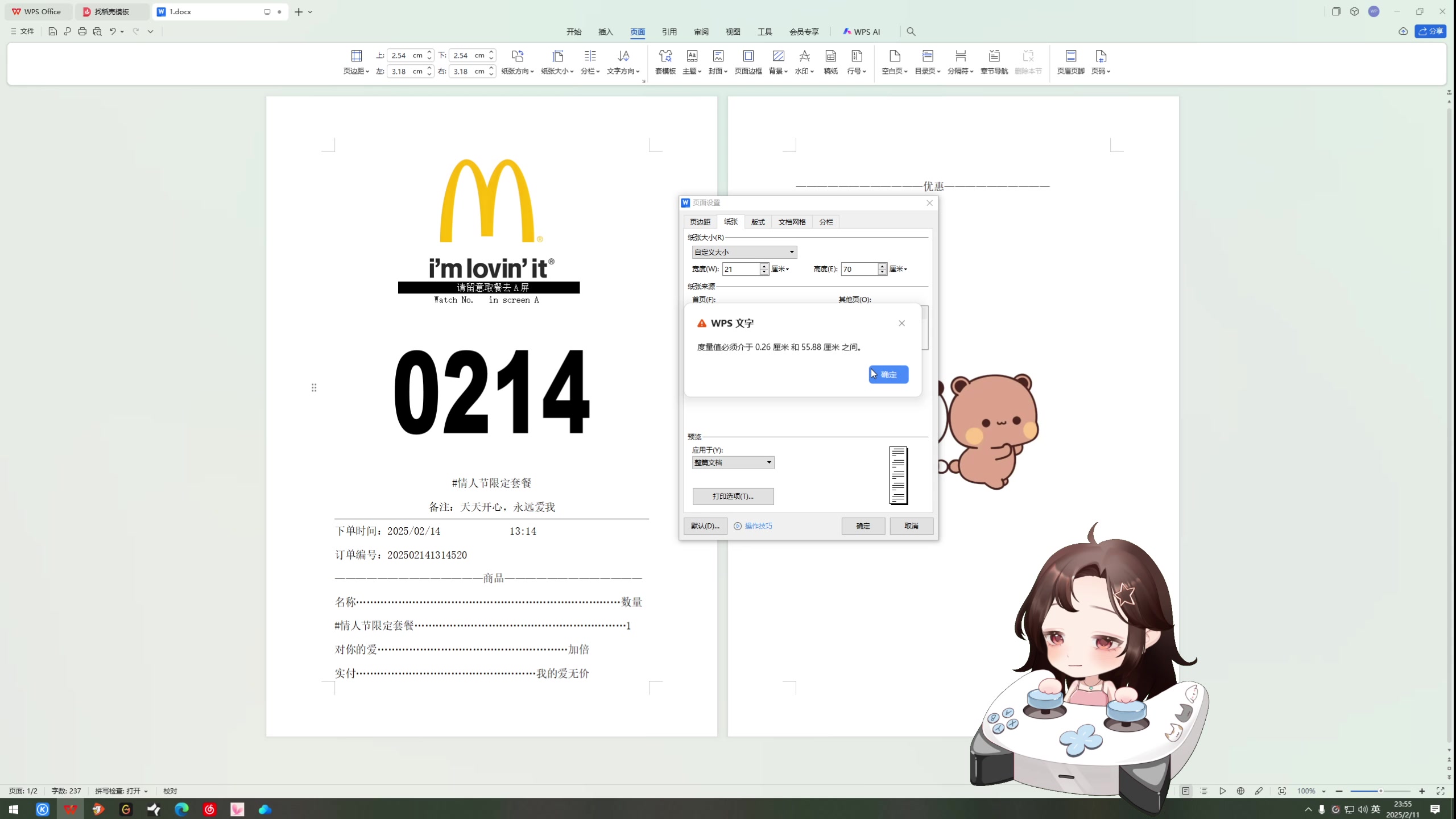Open the height unit 厘米 dropdown

899,269
